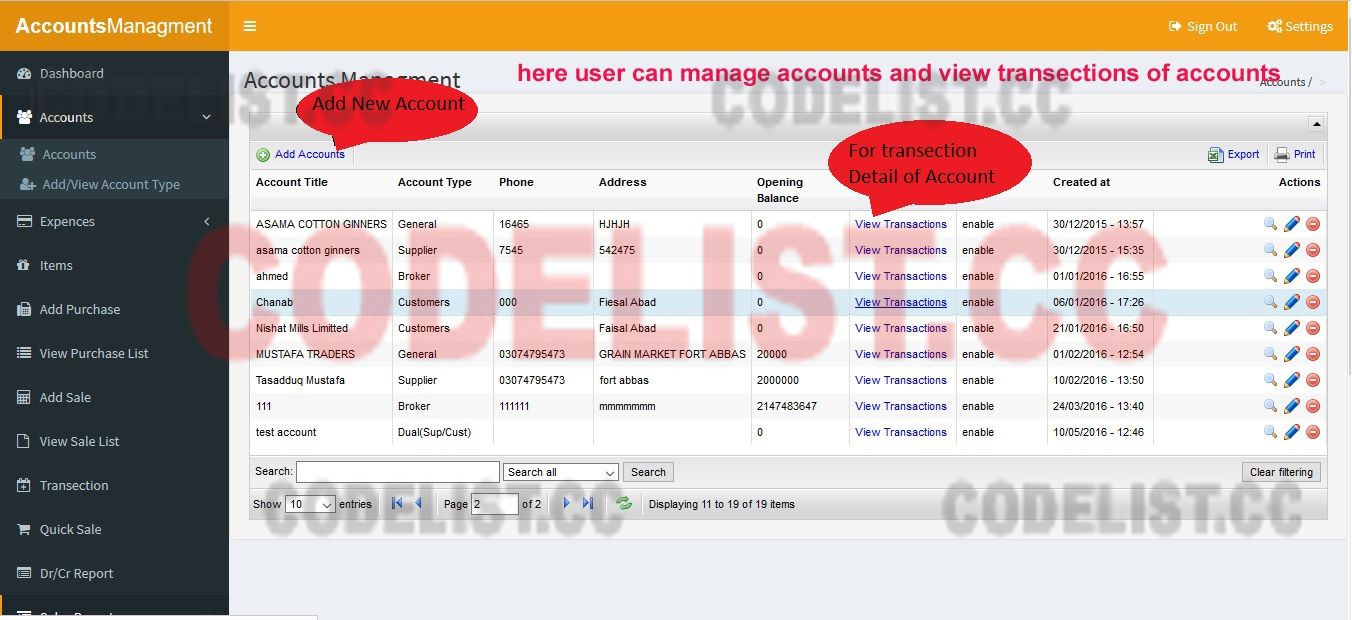Sort by Created at column
Image resolution: width=1352 pixels, height=620 pixels.
pos(1081,182)
